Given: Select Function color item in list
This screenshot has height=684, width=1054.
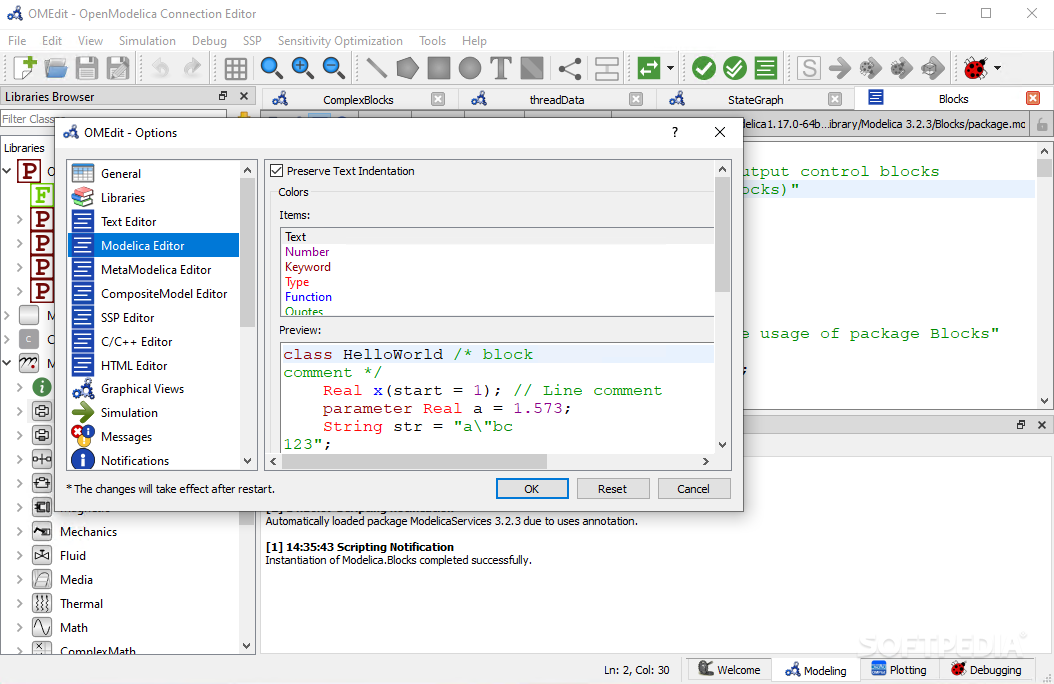Looking at the screenshot, I should coord(497,297).
